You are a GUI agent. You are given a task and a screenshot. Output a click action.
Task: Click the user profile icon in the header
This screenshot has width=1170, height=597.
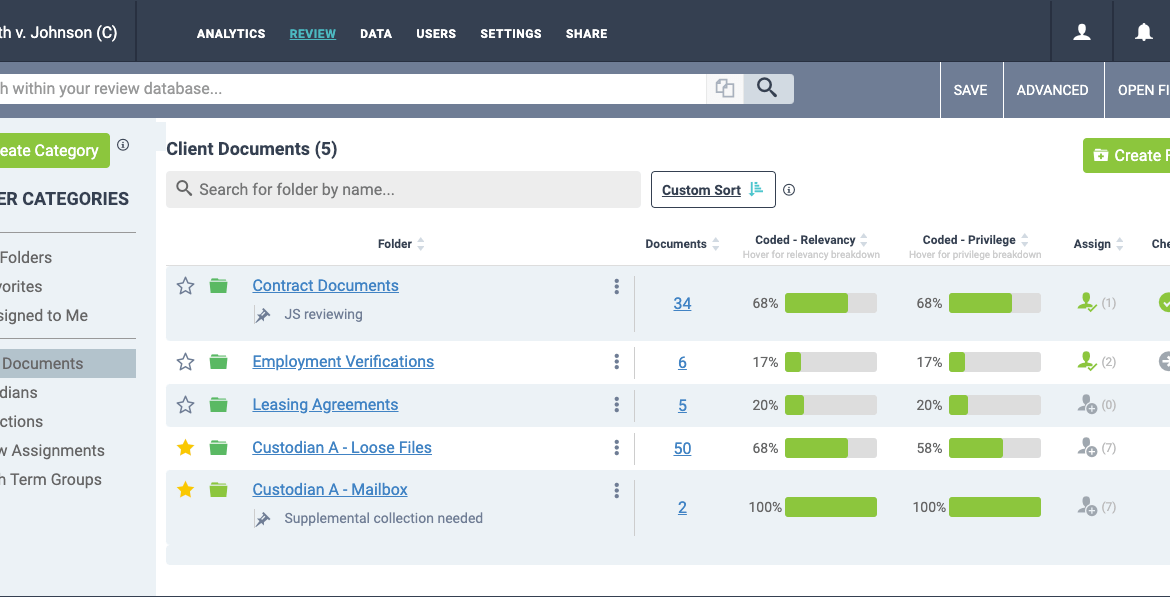[x=1082, y=32]
